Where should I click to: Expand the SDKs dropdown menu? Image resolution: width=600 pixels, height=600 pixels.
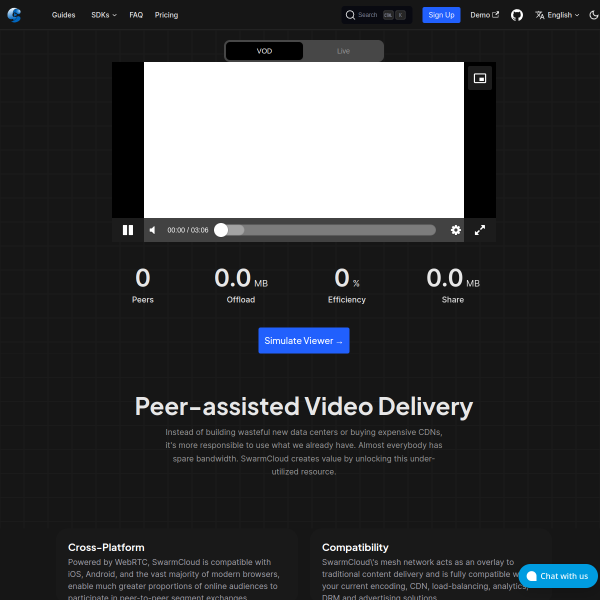[x=104, y=15]
